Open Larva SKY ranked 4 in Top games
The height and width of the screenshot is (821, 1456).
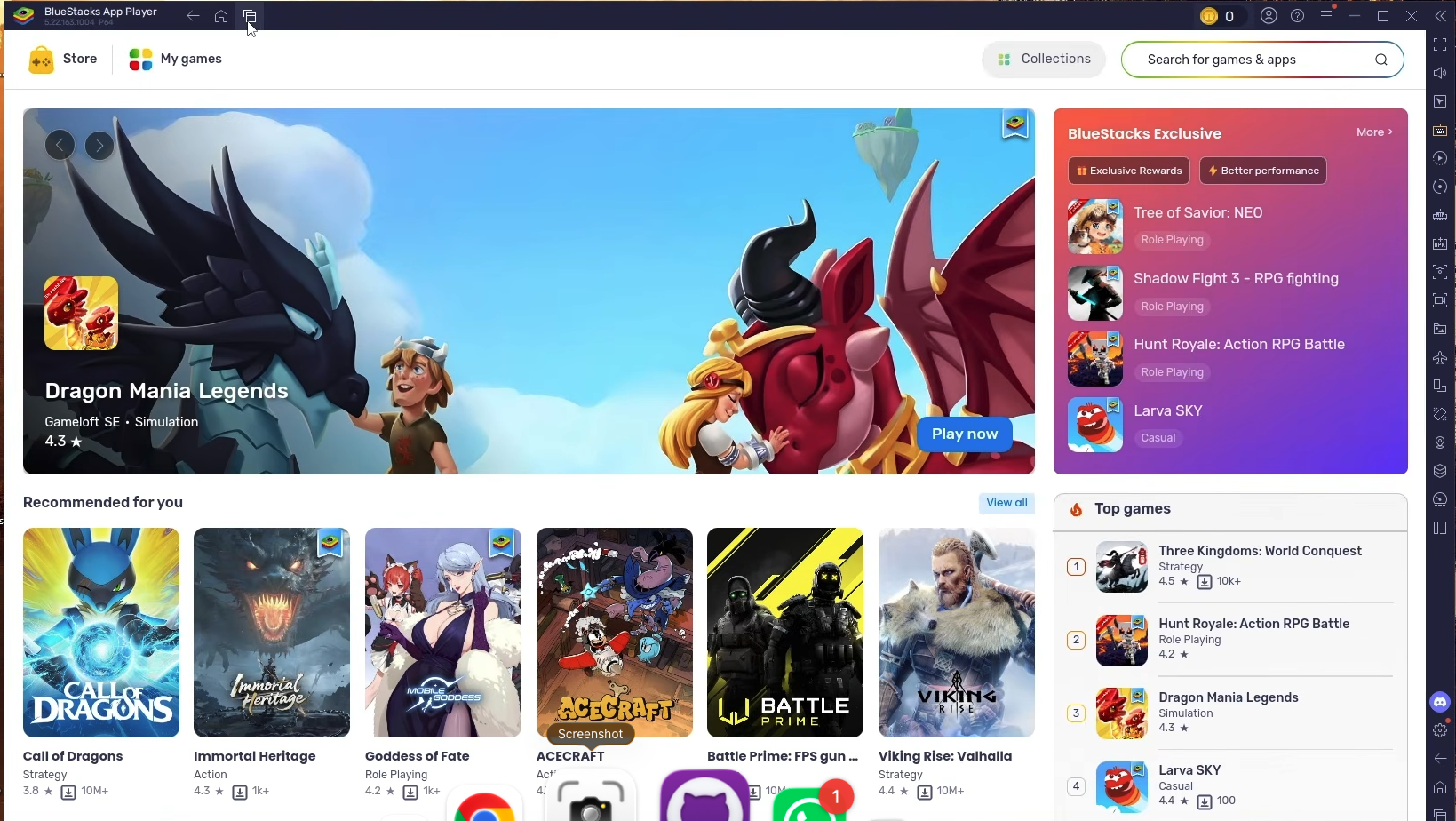coord(1230,786)
